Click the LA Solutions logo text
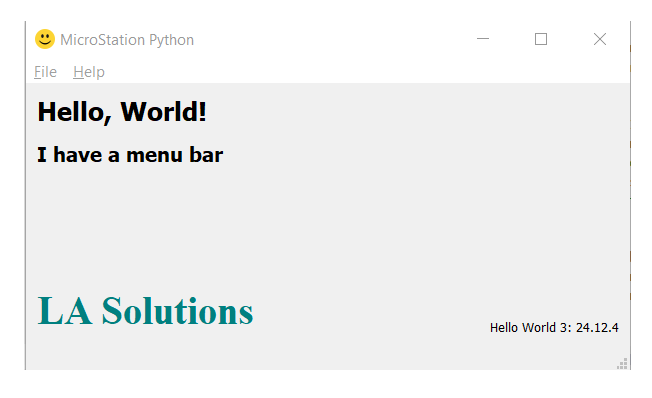This screenshot has height=398, width=652. point(145,311)
